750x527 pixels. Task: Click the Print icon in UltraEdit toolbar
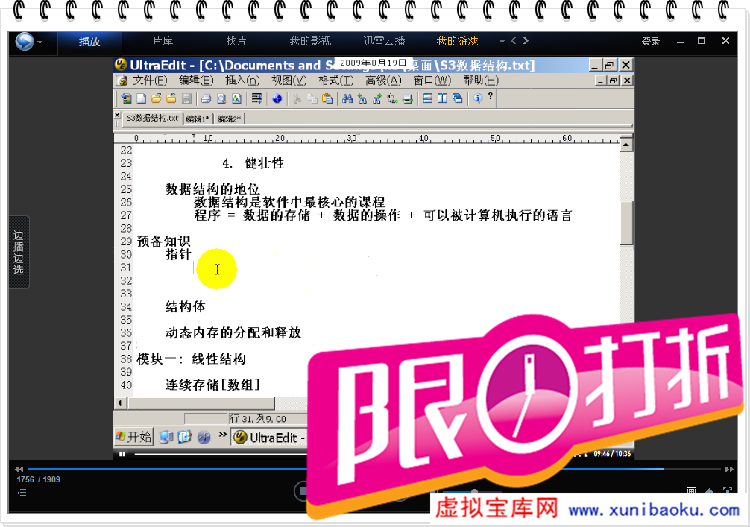205,99
